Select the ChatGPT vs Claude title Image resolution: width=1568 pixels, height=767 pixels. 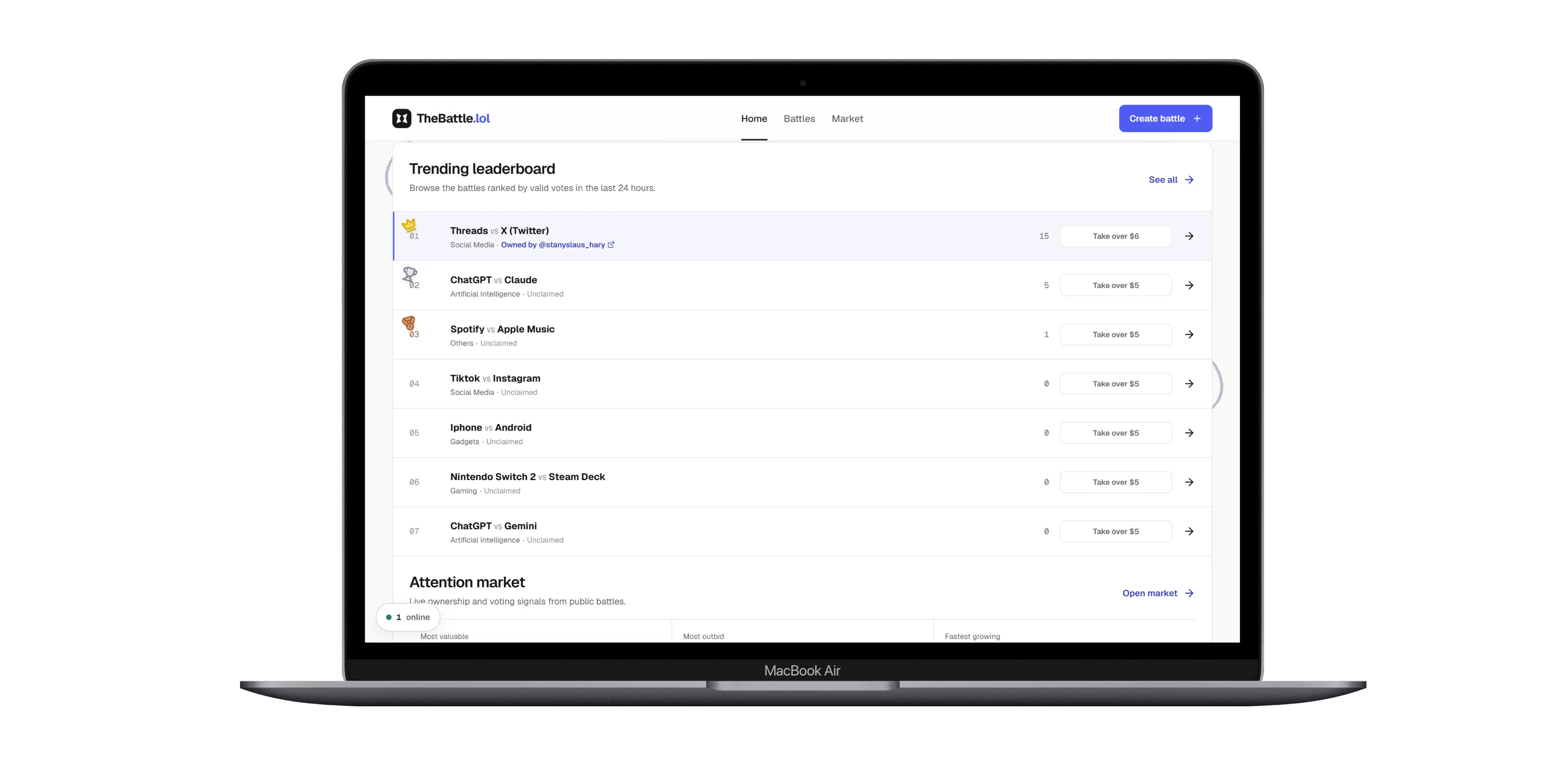click(494, 280)
